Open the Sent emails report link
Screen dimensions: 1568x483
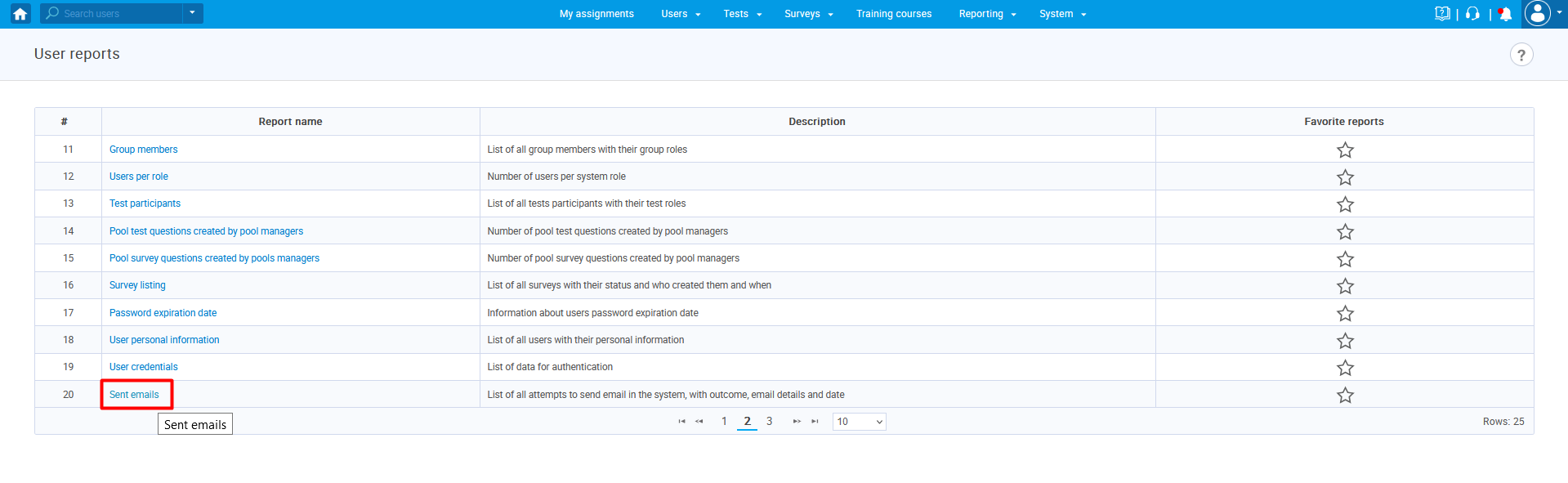(x=134, y=395)
